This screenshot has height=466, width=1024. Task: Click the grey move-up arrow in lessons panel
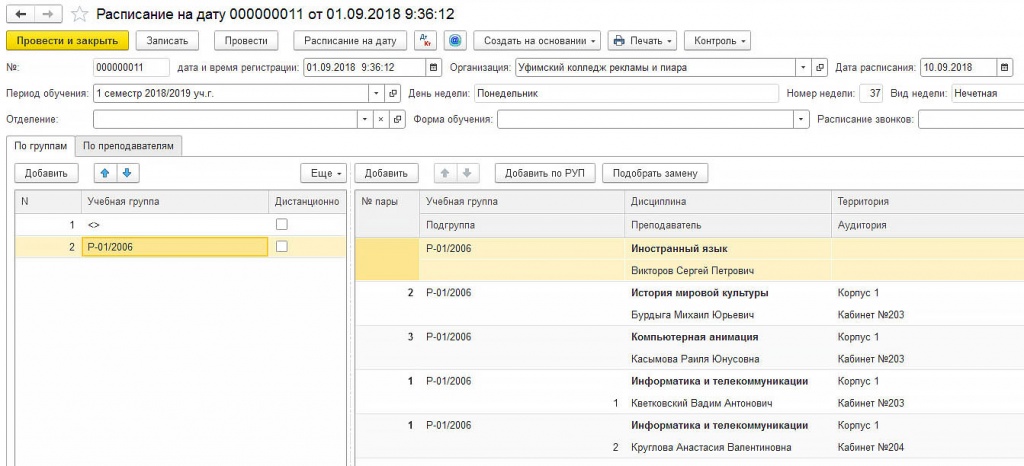[x=445, y=173]
